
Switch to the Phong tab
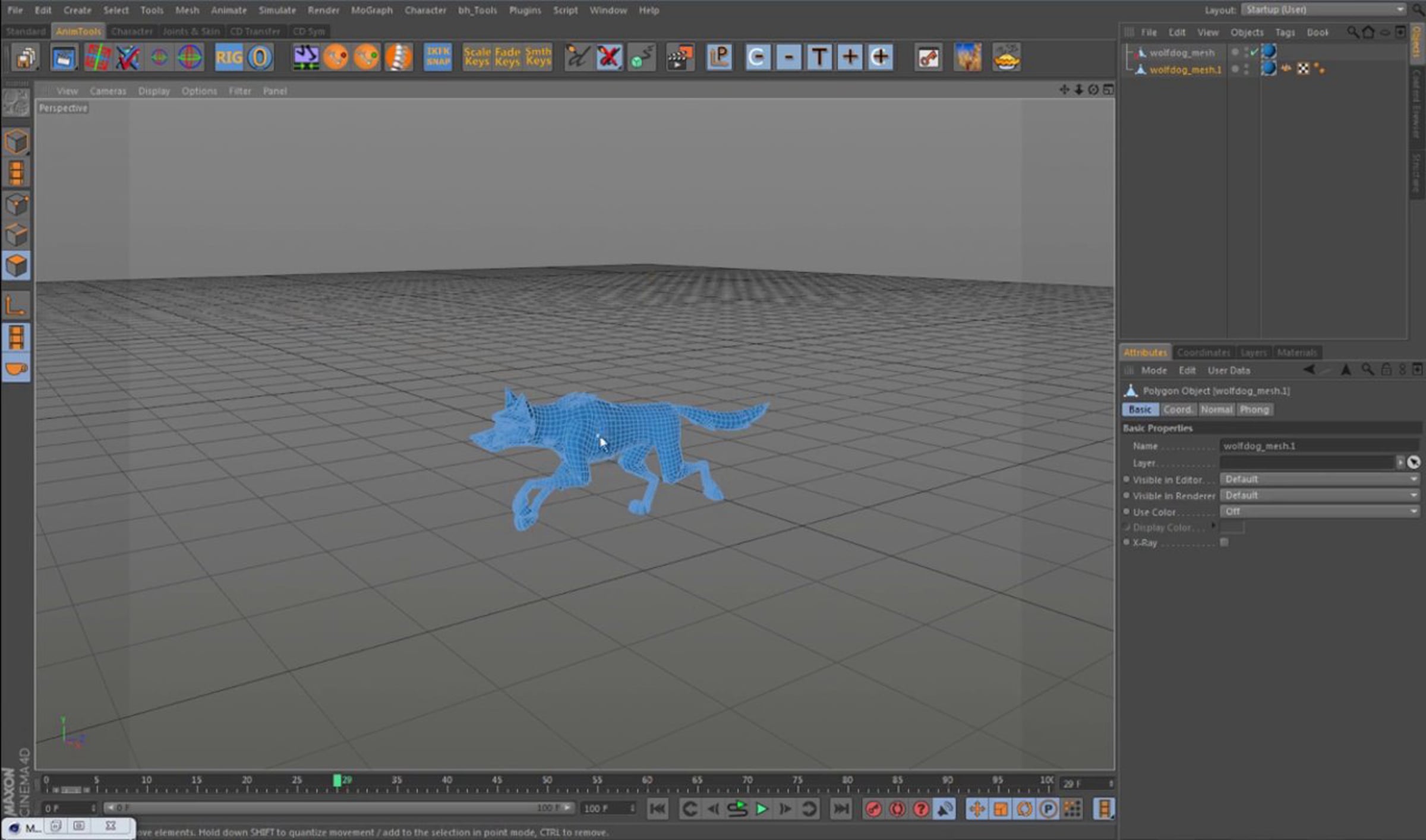pyautogui.click(x=1254, y=409)
